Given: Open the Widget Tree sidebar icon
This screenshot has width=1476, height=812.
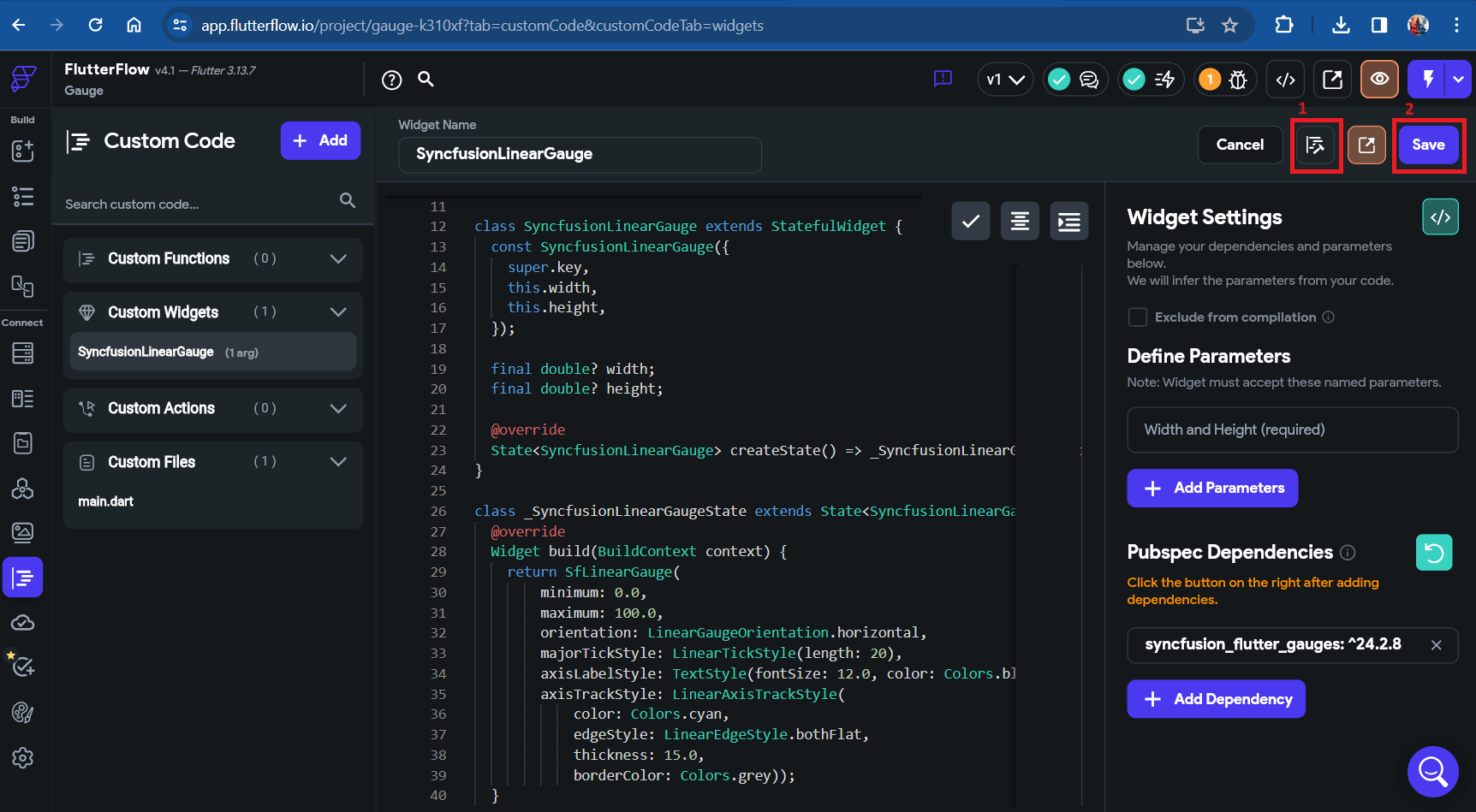Looking at the screenshot, I should pos(23,197).
